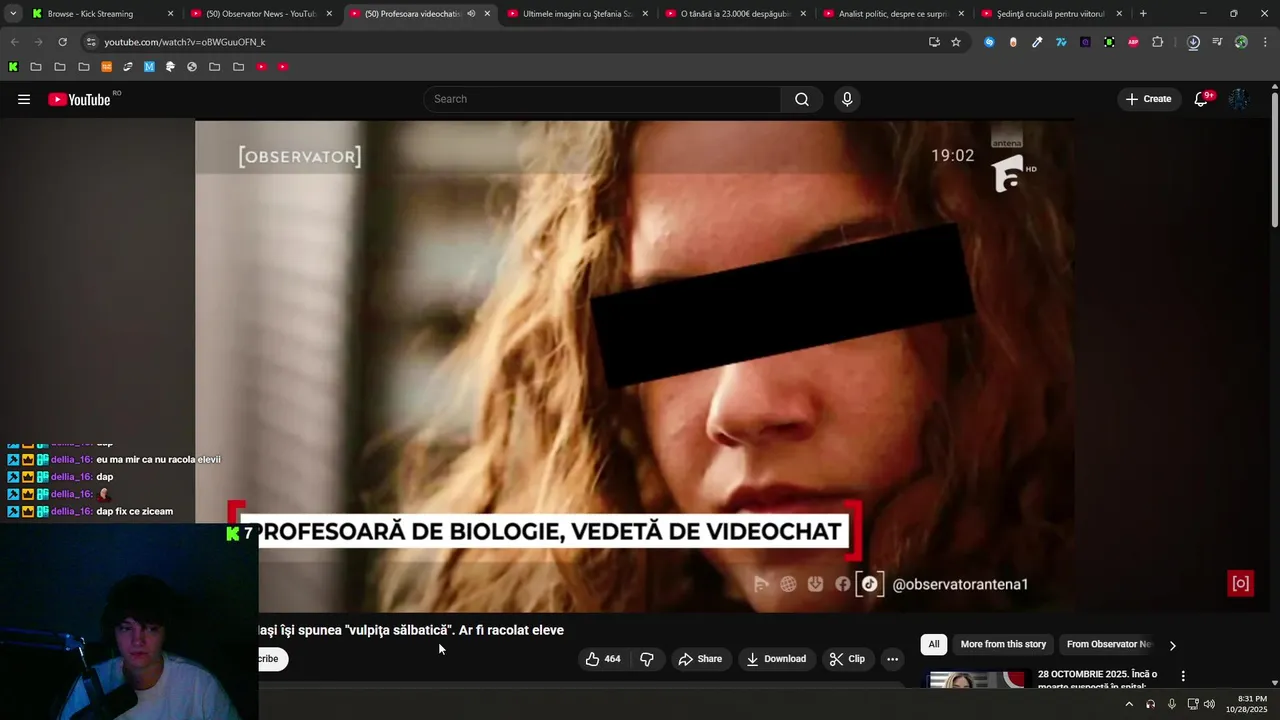
Task: Install app icon in address bar
Action: click(x=934, y=42)
